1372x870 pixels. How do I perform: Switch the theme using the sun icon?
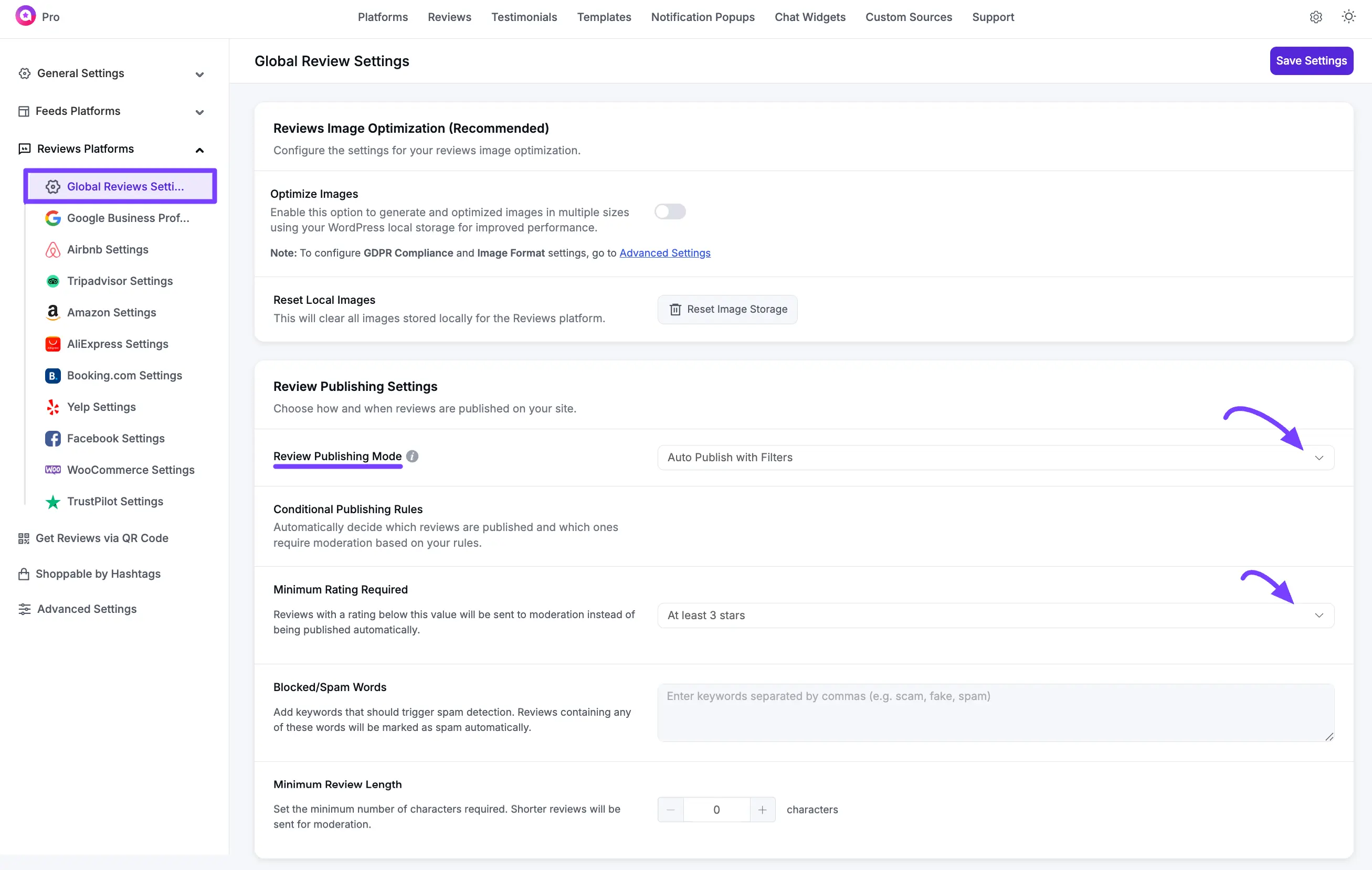pyautogui.click(x=1348, y=16)
